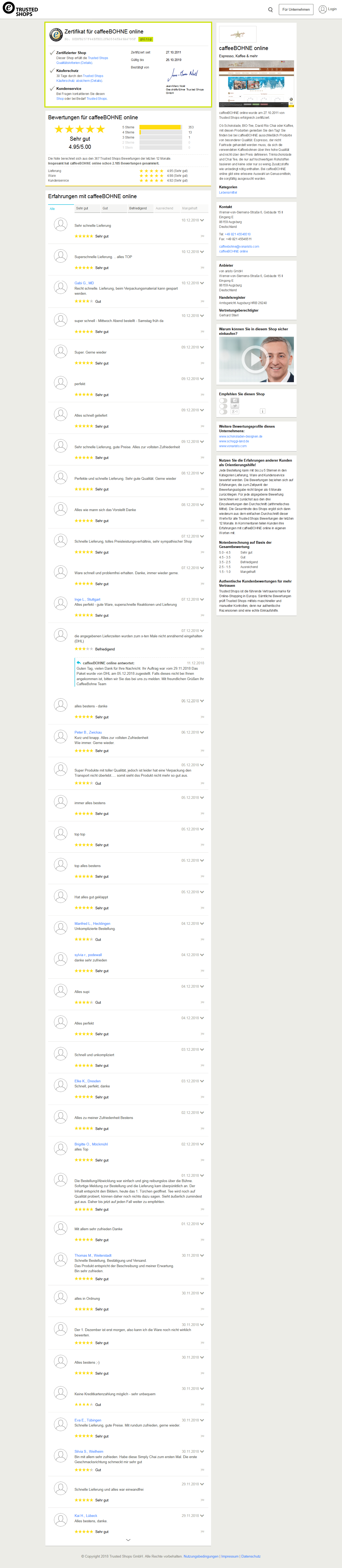
Task: Open 'Nutzungsbedingungen' footer link
Action: click(x=201, y=1557)
